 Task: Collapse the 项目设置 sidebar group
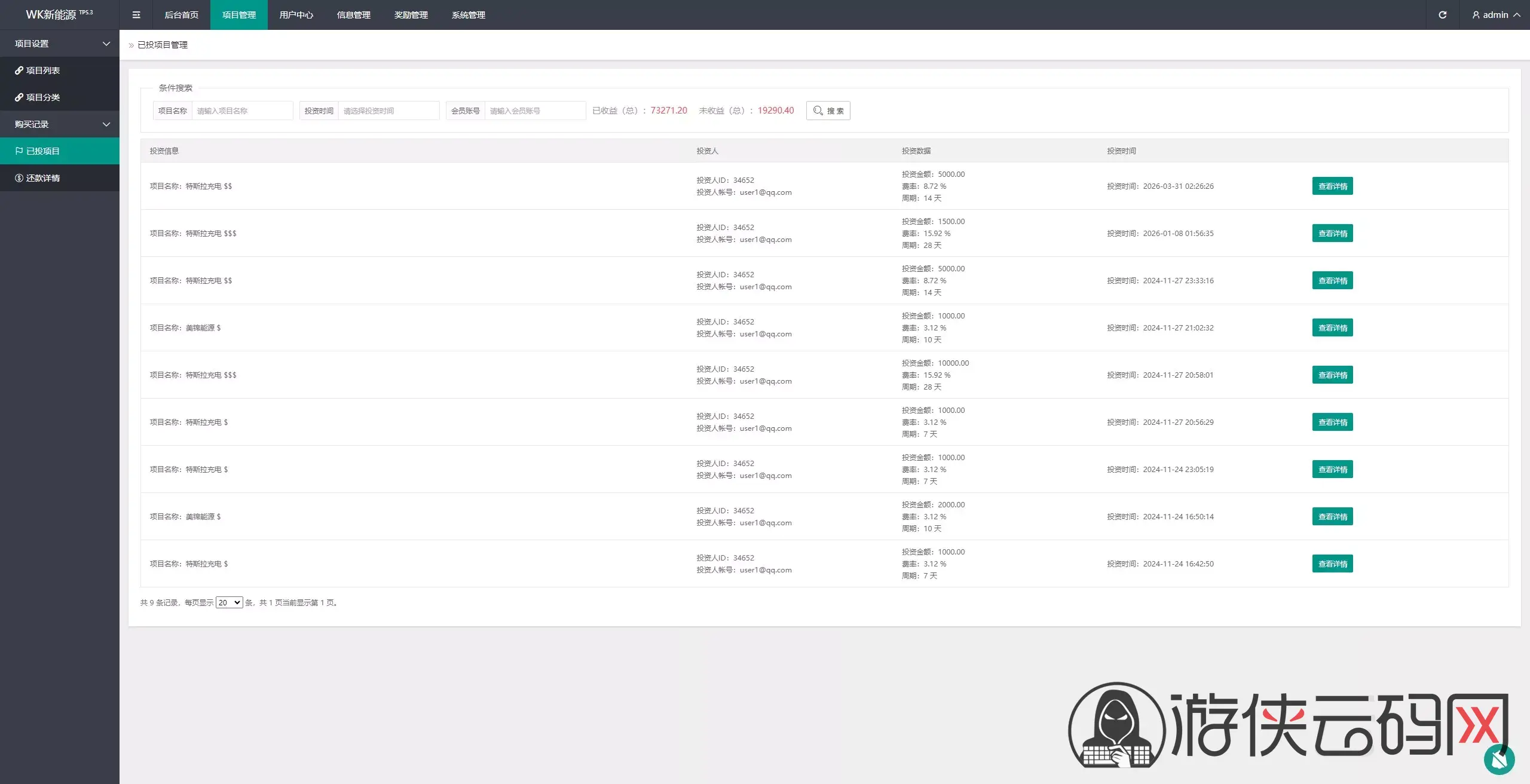60,44
